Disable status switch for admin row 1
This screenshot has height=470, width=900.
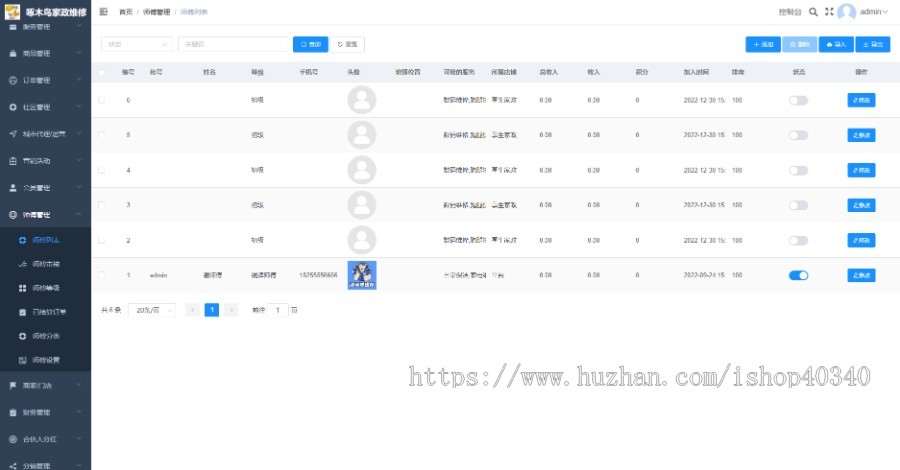coord(798,275)
